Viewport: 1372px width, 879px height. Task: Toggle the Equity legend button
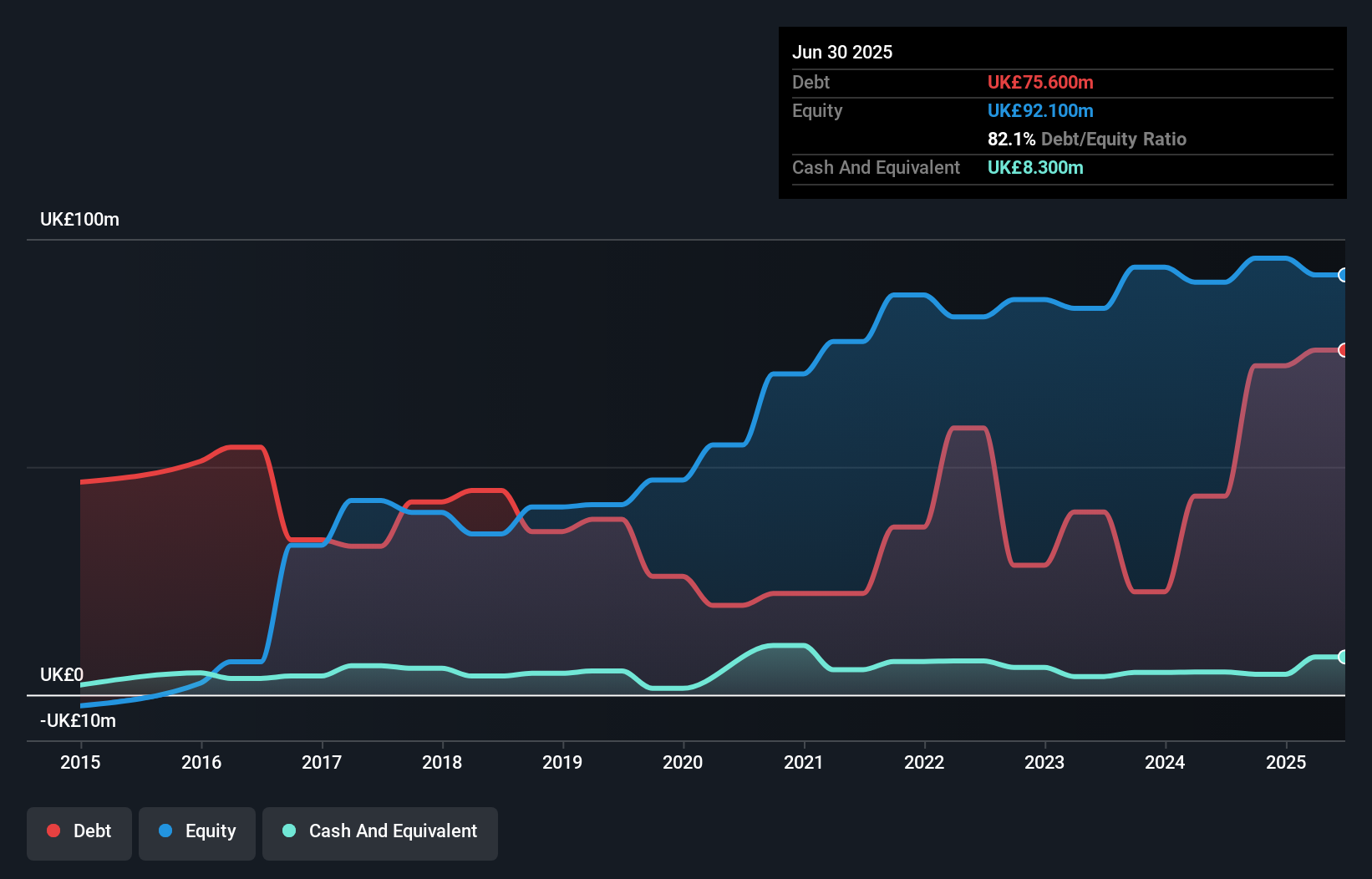point(197,831)
